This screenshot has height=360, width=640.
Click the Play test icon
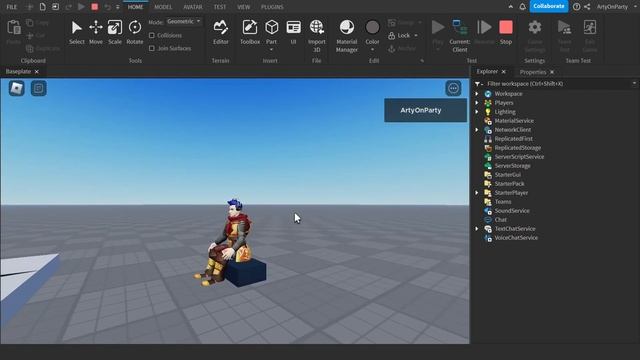[x=438, y=28]
